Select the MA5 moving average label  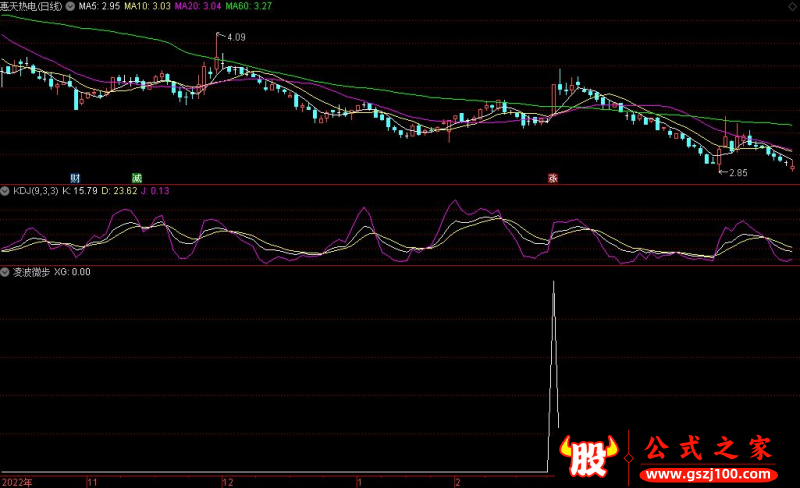click(x=98, y=6)
